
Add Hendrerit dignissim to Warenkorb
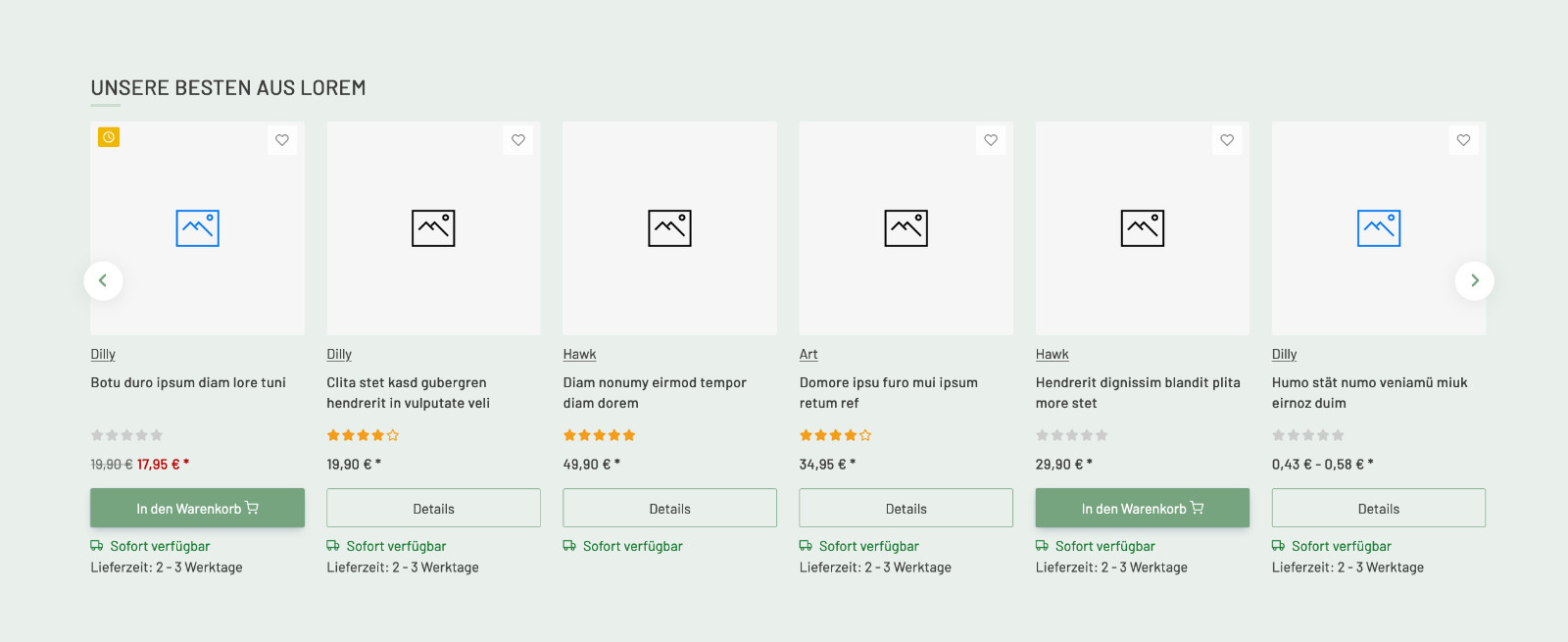point(1143,508)
